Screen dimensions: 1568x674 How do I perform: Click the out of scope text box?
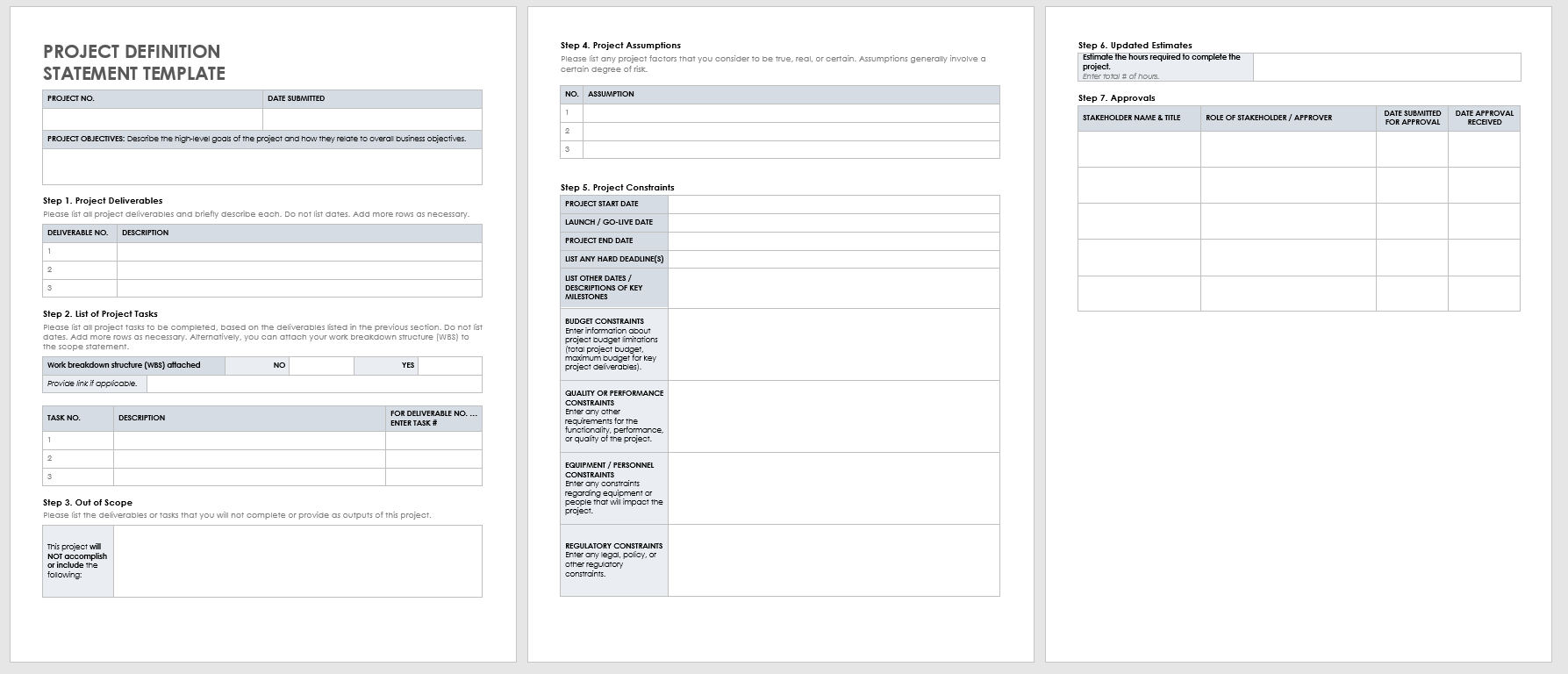coord(297,561)
